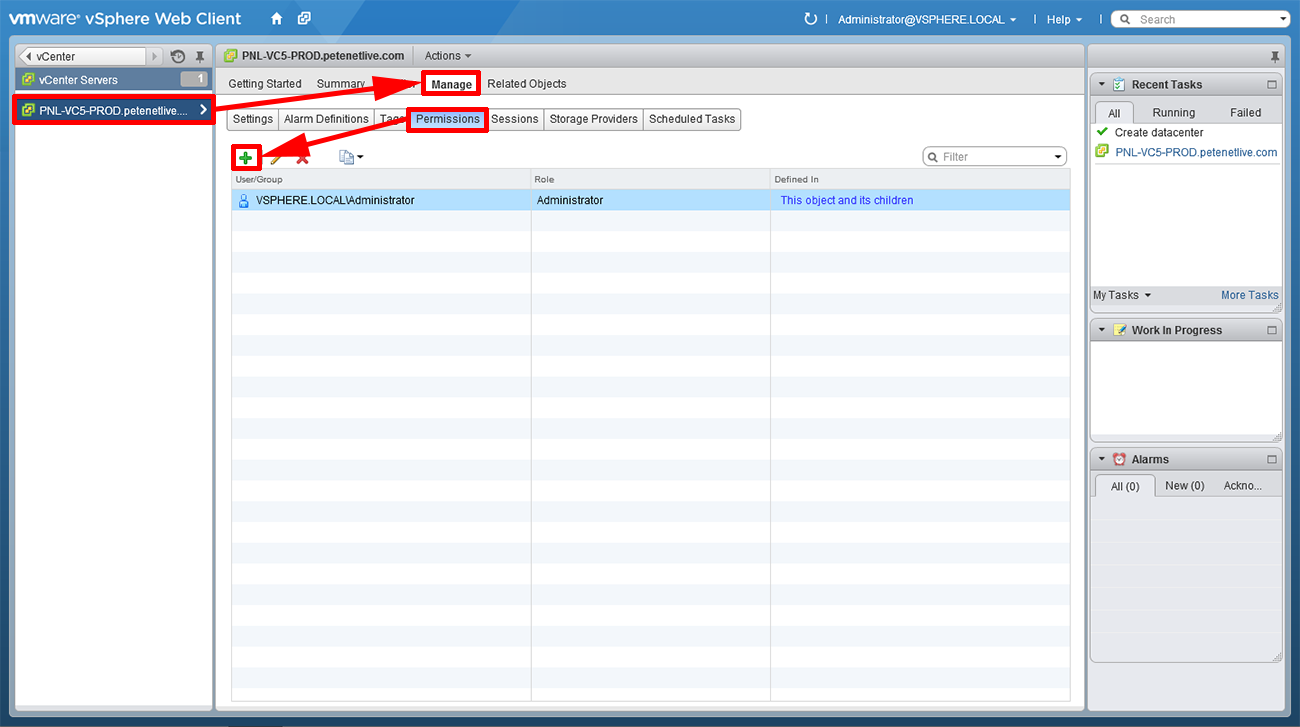The height and width of the screenshot is (727, 1300).
Task: Refresh the client with the circular arrow icon
Action: 810,18
